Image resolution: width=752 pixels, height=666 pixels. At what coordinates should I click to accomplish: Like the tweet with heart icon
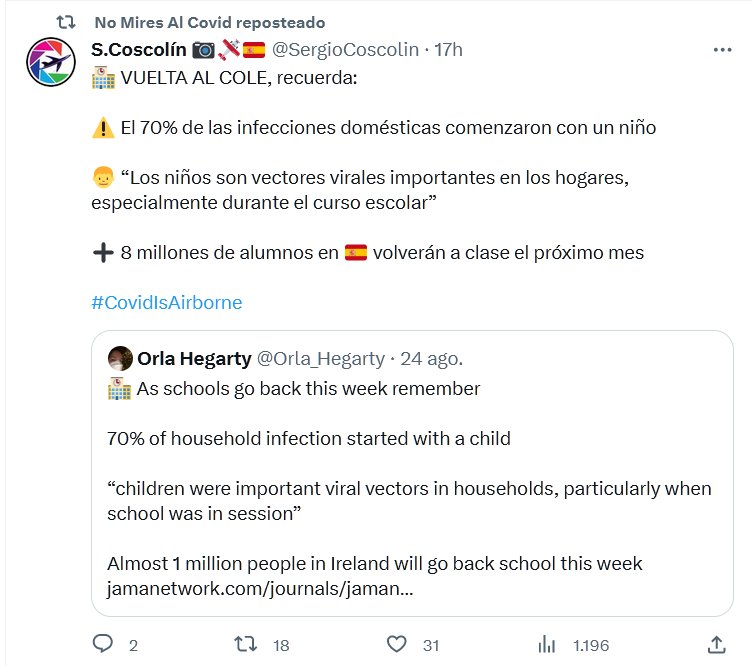tap(397, 644)
